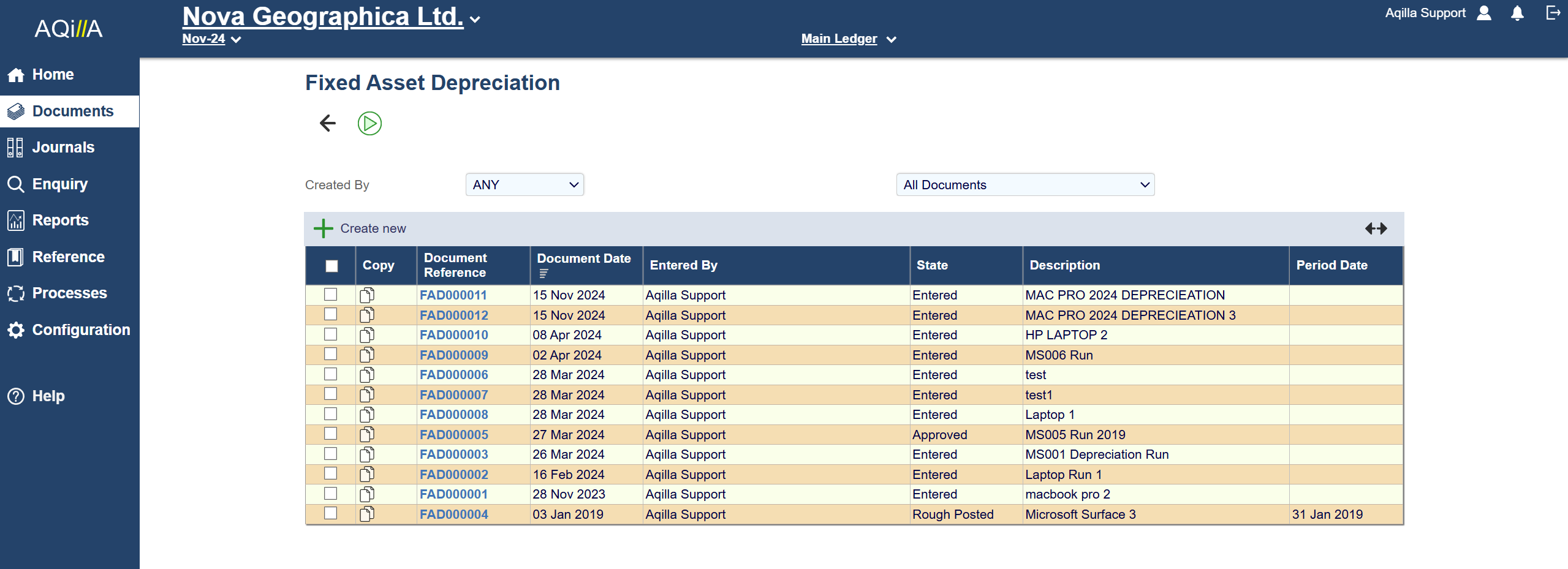The image size is (1568, 569).
Task: Click the green run depreciation play icon
Action: click(x=369, y=123)
